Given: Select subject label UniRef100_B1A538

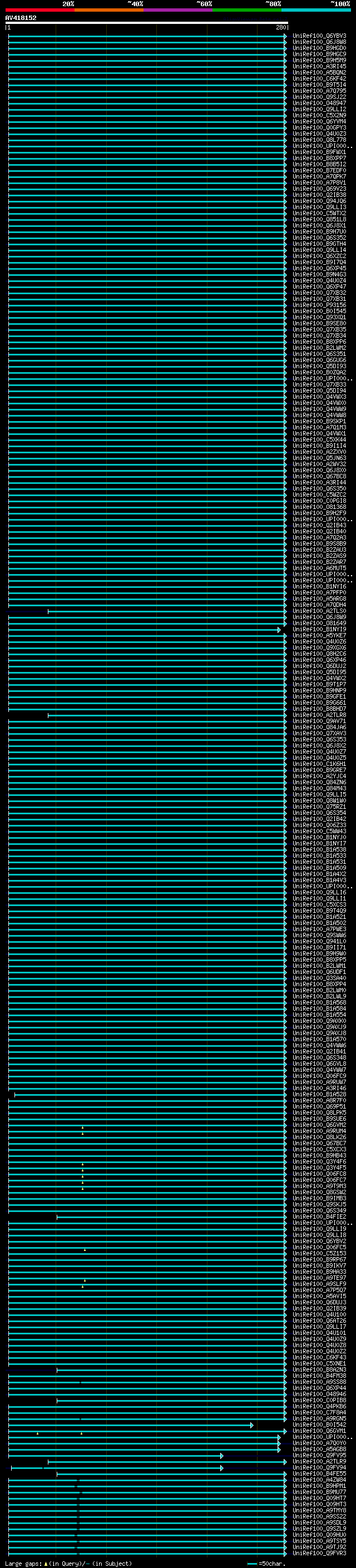Looking at the screenshot, I should [x=319, y=849].
